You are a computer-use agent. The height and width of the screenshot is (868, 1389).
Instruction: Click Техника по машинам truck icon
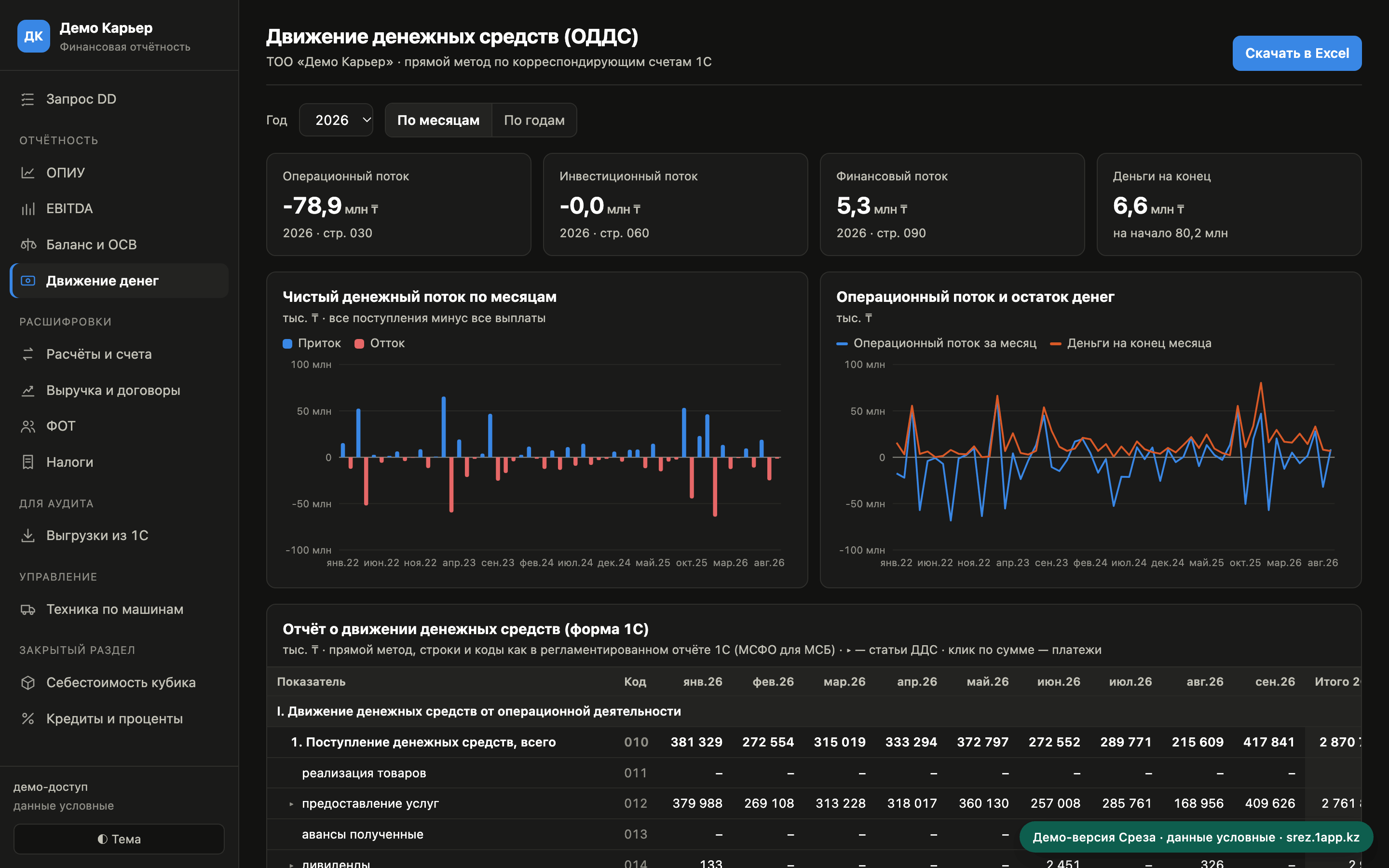[27, 609]
